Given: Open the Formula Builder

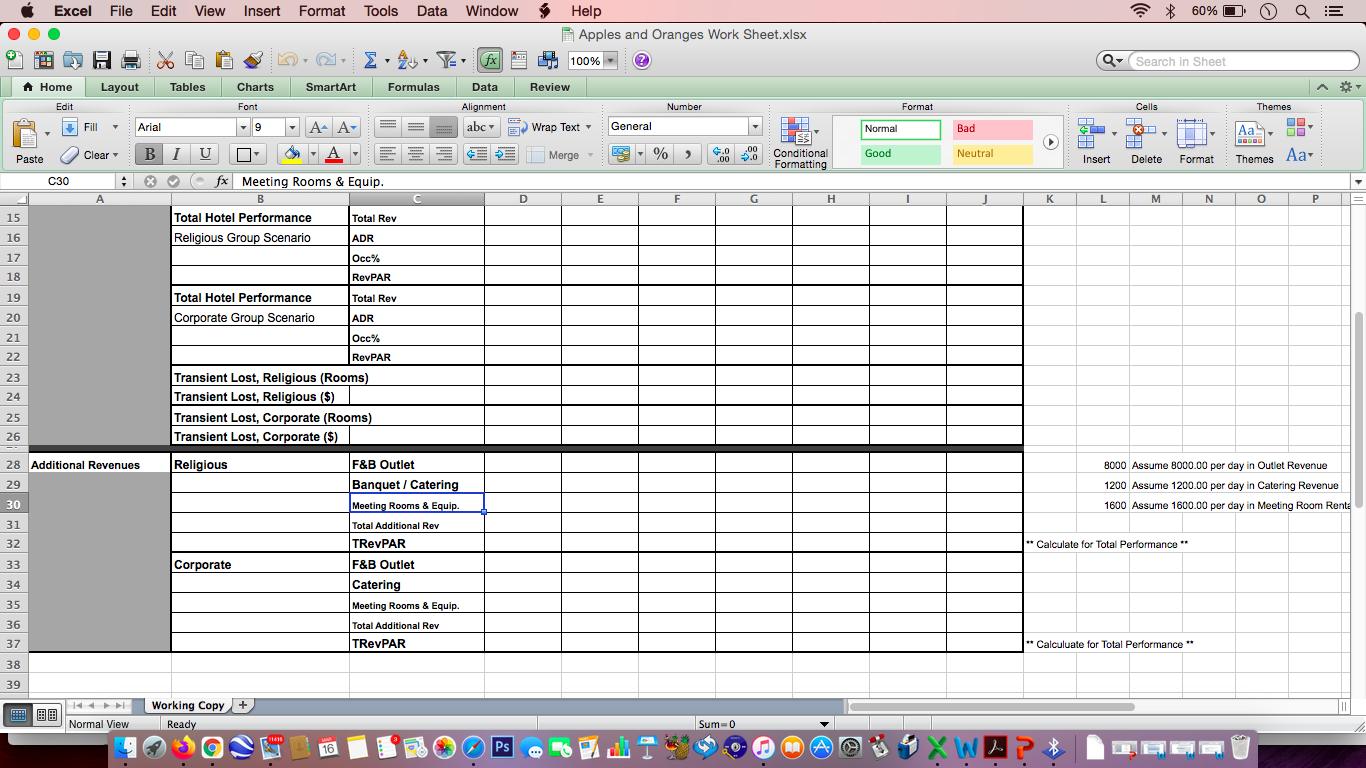Looking at the screenshot, I should pos(489,60).
